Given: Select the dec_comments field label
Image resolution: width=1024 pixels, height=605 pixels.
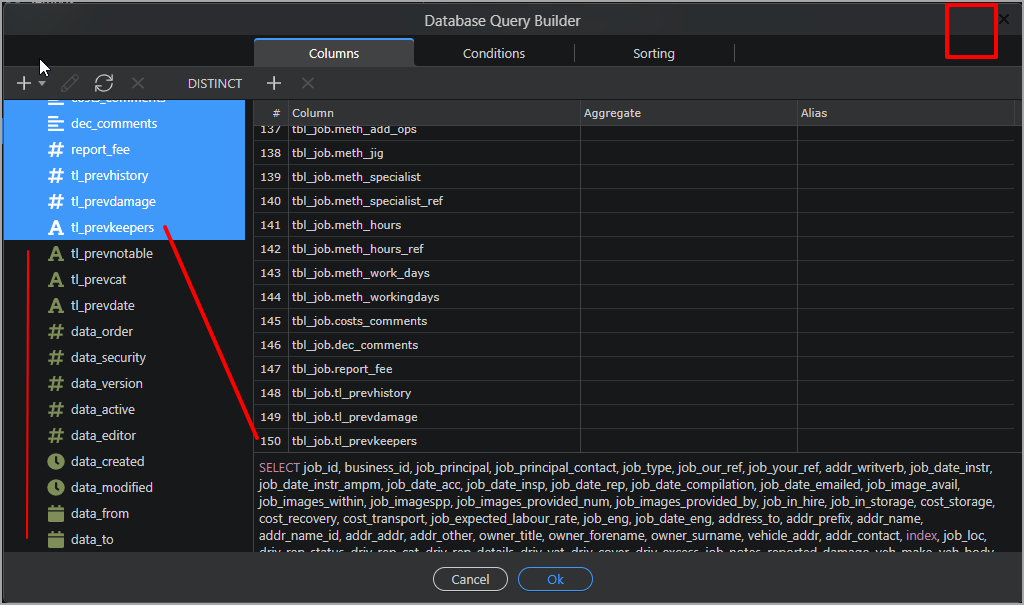Looking at the screenshot, I should click(x=114, y=123).
